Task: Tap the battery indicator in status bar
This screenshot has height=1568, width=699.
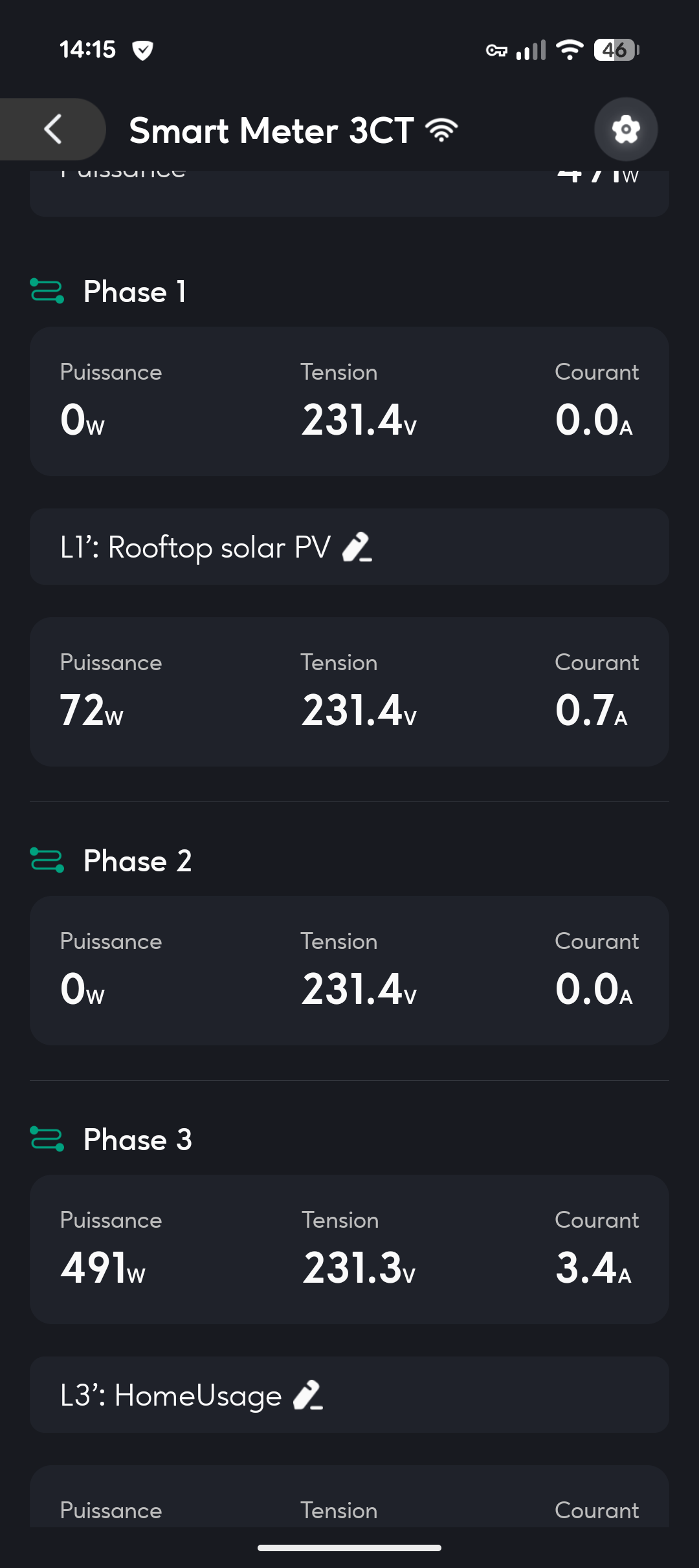Action: click(x=616, y=50)
